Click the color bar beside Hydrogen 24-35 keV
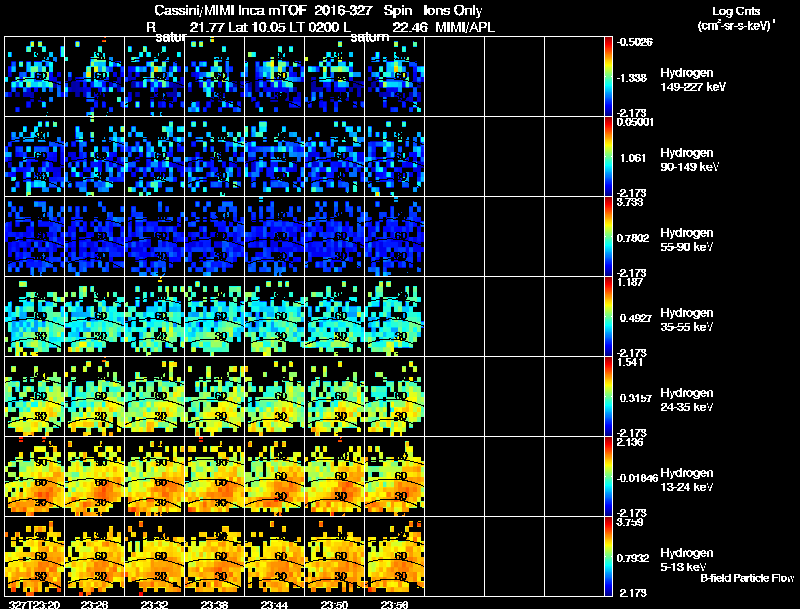Screen dimensions: 800x609 tap(608, 397)
